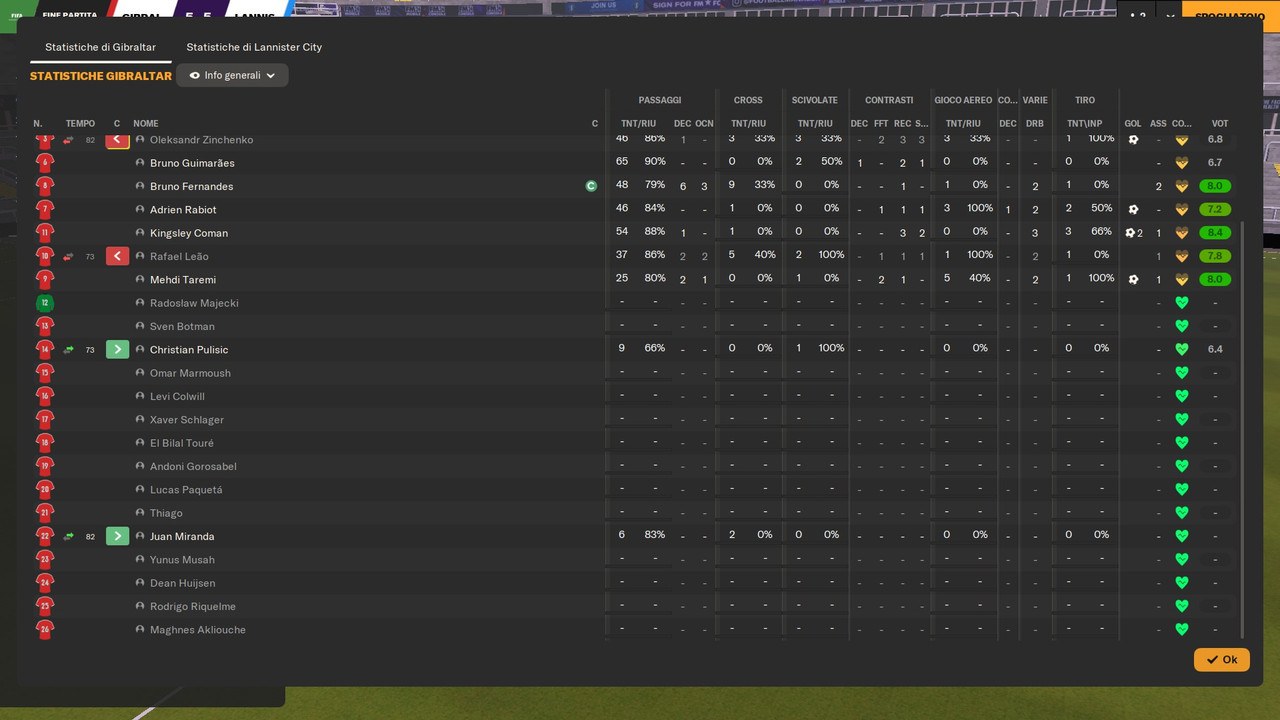
Task: Click Bruno Guimarães yellow condition heart icon
Action: tap(1181, 163)
